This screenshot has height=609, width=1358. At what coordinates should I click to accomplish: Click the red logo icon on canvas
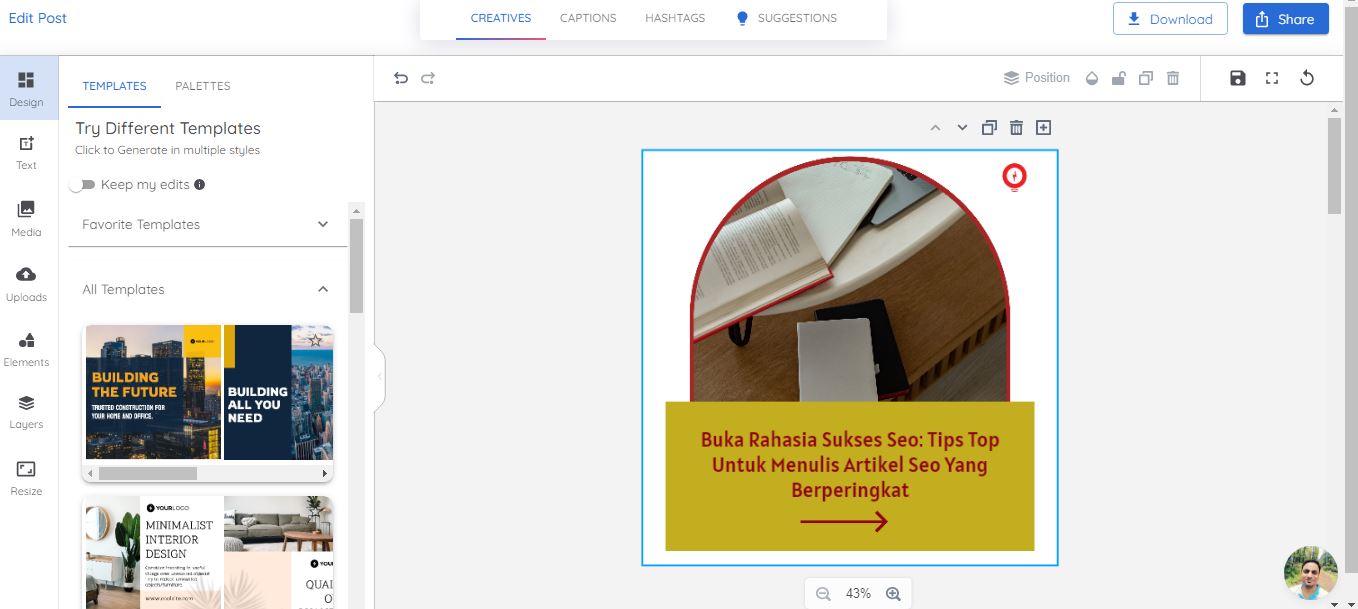click(1015, 177)
